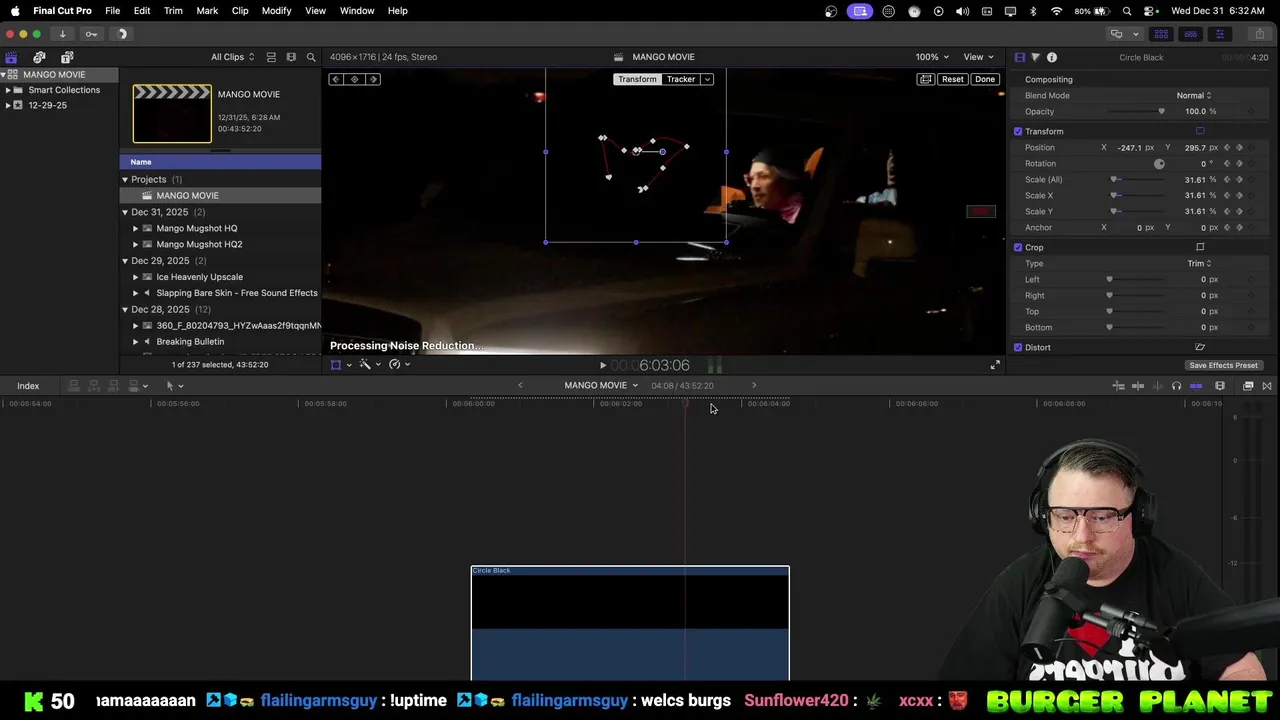
Task: Open the Trim menu
Action: pyautogui.click(x=173, y=10)
